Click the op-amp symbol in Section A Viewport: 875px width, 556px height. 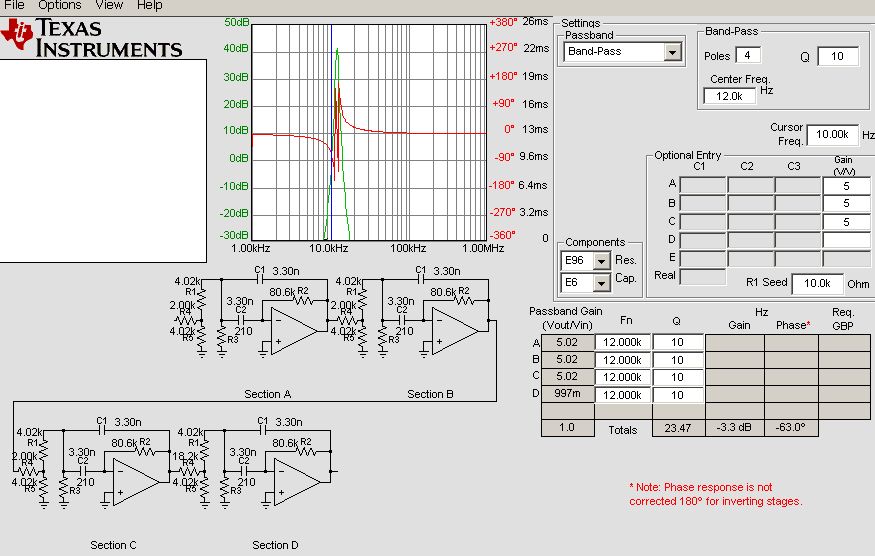click(294, 332)
